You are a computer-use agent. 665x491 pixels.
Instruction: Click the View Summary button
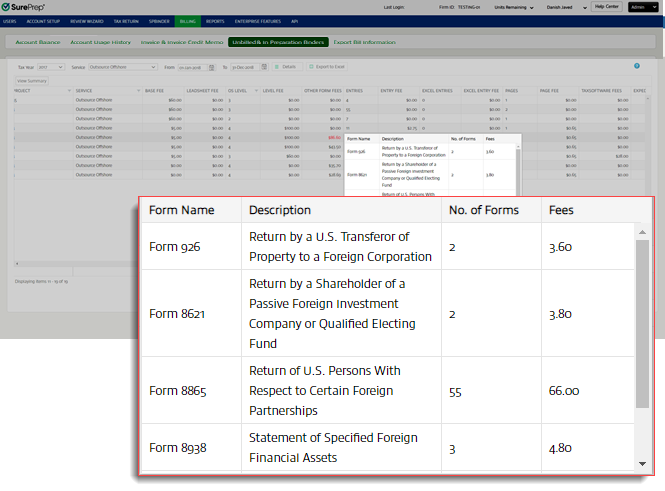(31, 79)
